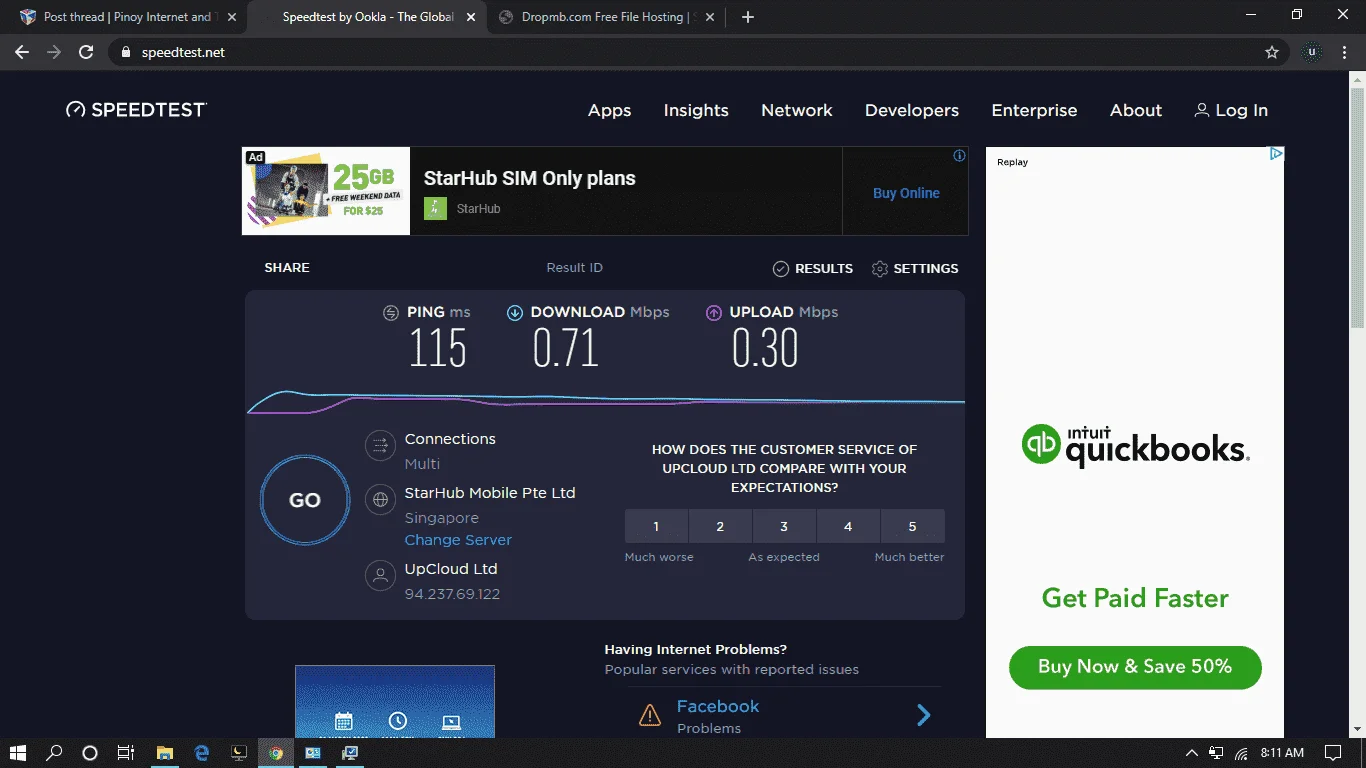This screenshot has height=768, width=1366.
Task: Open the Chrome three-dot menu
Action: coord(1346,52)
